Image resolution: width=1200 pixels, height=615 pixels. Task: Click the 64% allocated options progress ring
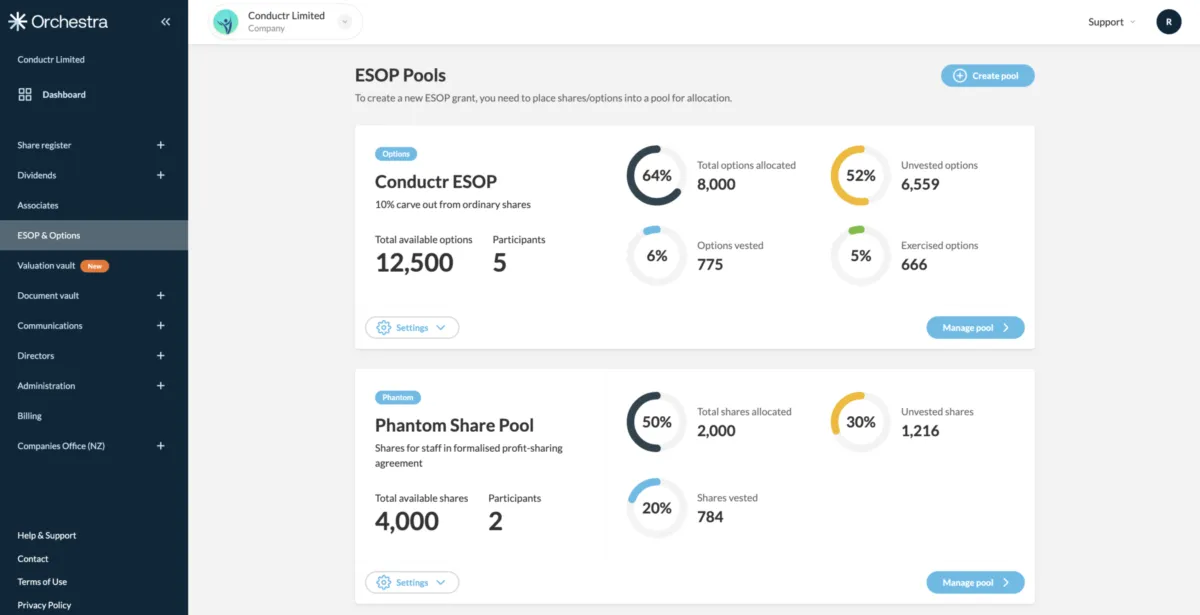coord(656,176)
